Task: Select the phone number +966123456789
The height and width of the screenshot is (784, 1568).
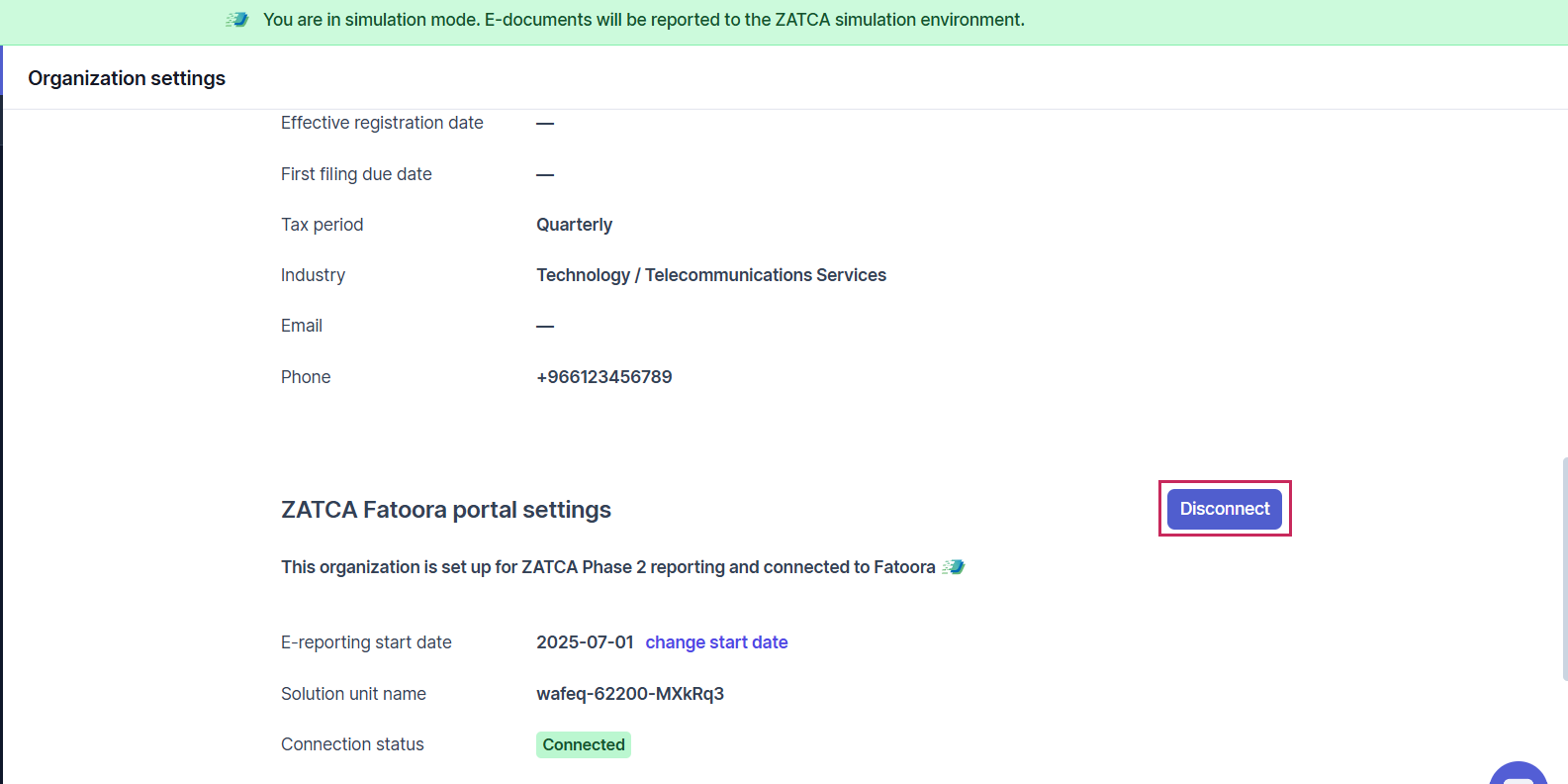Action: pos(604,377)
